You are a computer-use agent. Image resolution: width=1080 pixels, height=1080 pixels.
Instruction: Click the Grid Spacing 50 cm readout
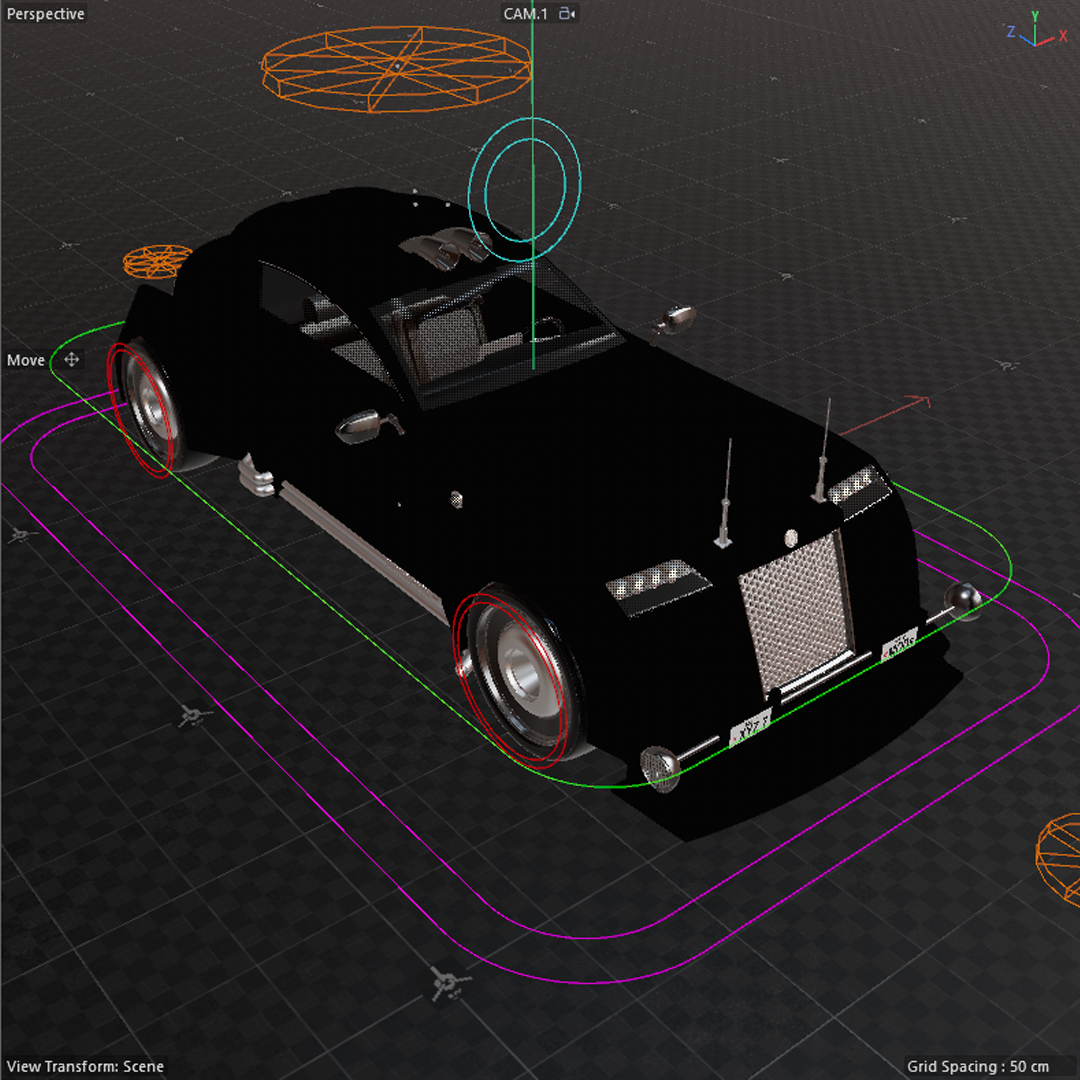tap(978, 1066)
